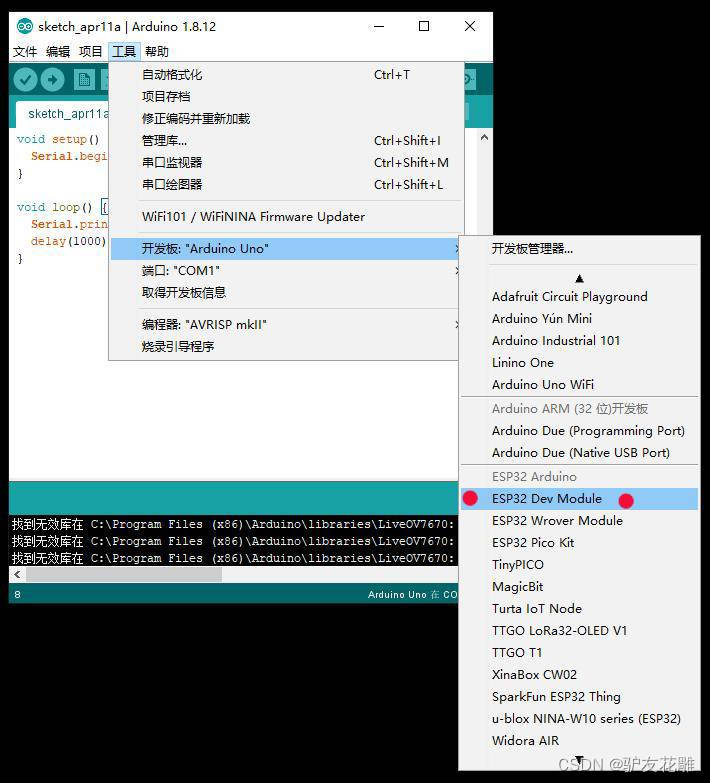Click the console horizontal scrollbar thumb
This screenshot has height=783, width=710.
pyautogui.click(x=124, y=574)
